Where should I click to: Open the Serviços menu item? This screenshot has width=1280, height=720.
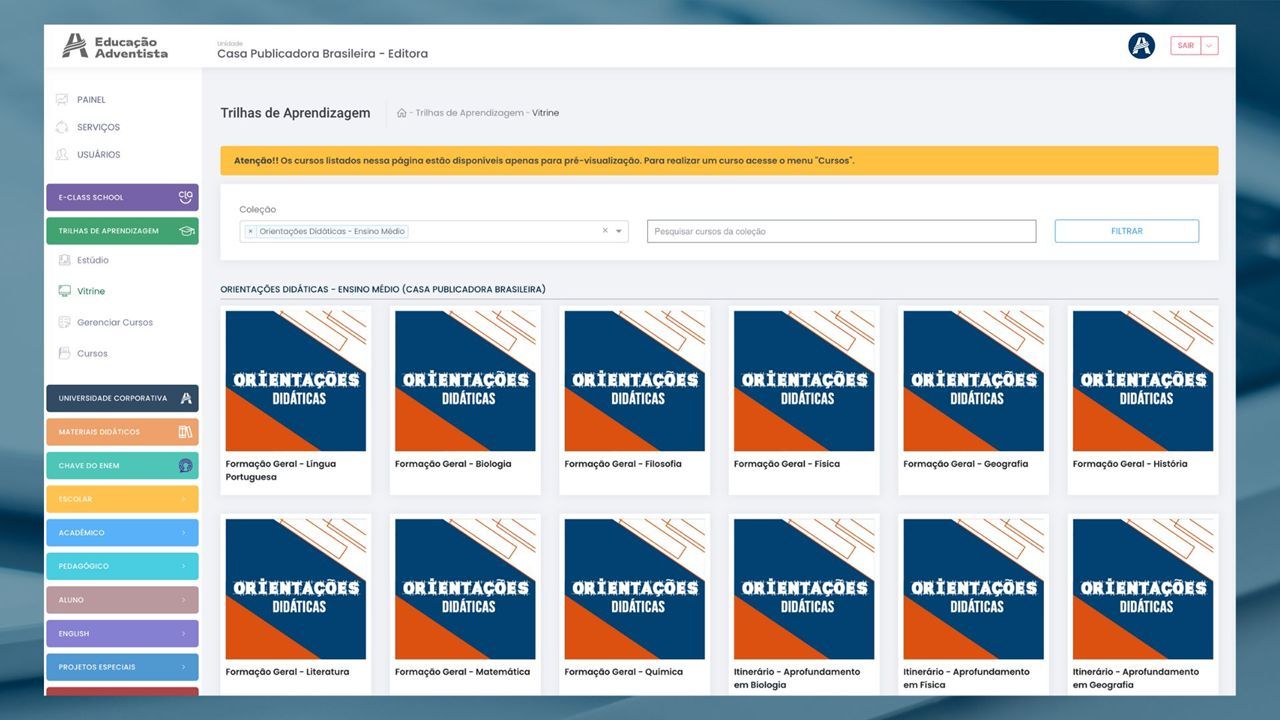tap(98, 127)
